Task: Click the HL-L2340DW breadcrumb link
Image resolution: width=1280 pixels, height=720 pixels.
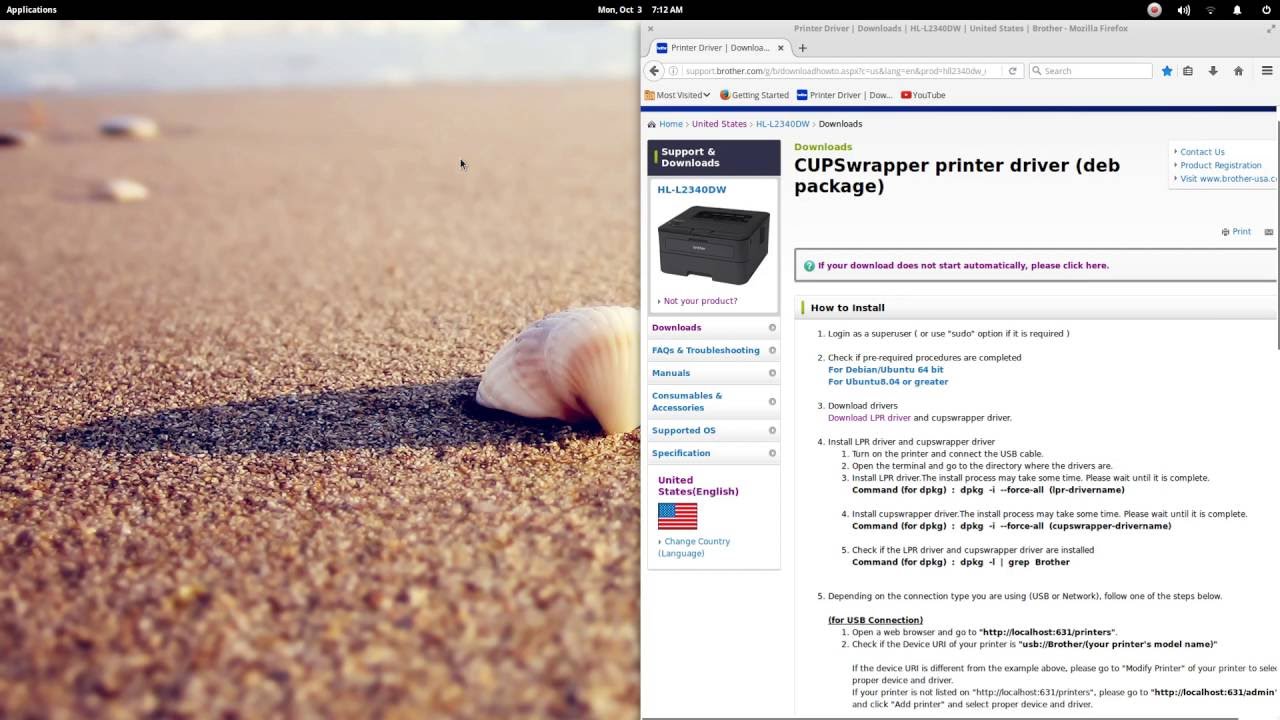Action: pyautogui.click(x=782, y=124)
